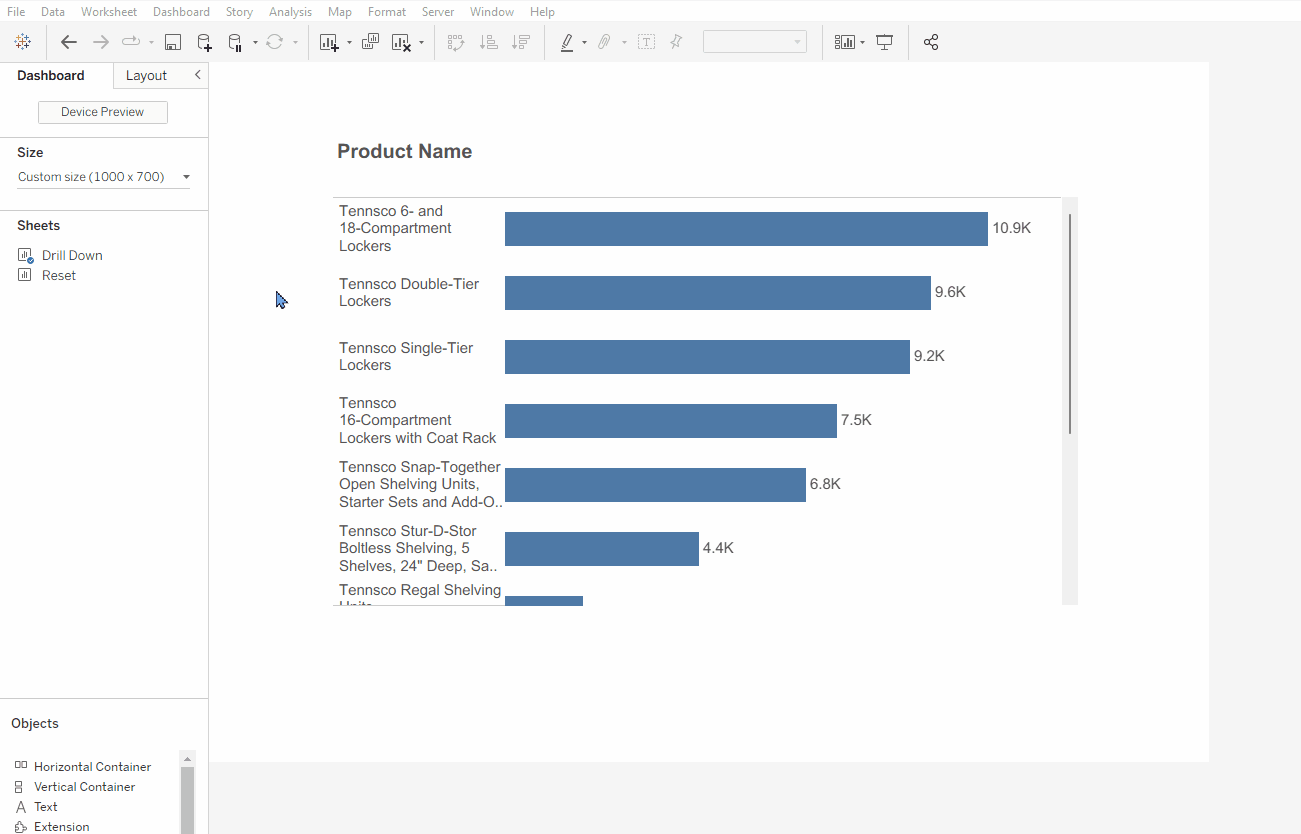Click the Share icon in toolbar
The height and width of the screenshot is (834, 1301).
tap(931, 42)
